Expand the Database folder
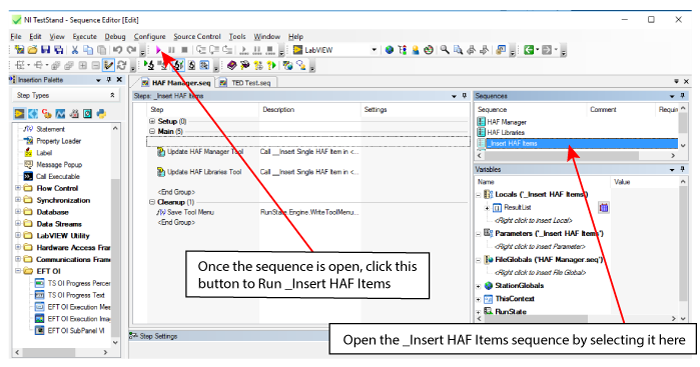Screen dimensions: 700x367 pyautogui.click(x=18, y=212)
